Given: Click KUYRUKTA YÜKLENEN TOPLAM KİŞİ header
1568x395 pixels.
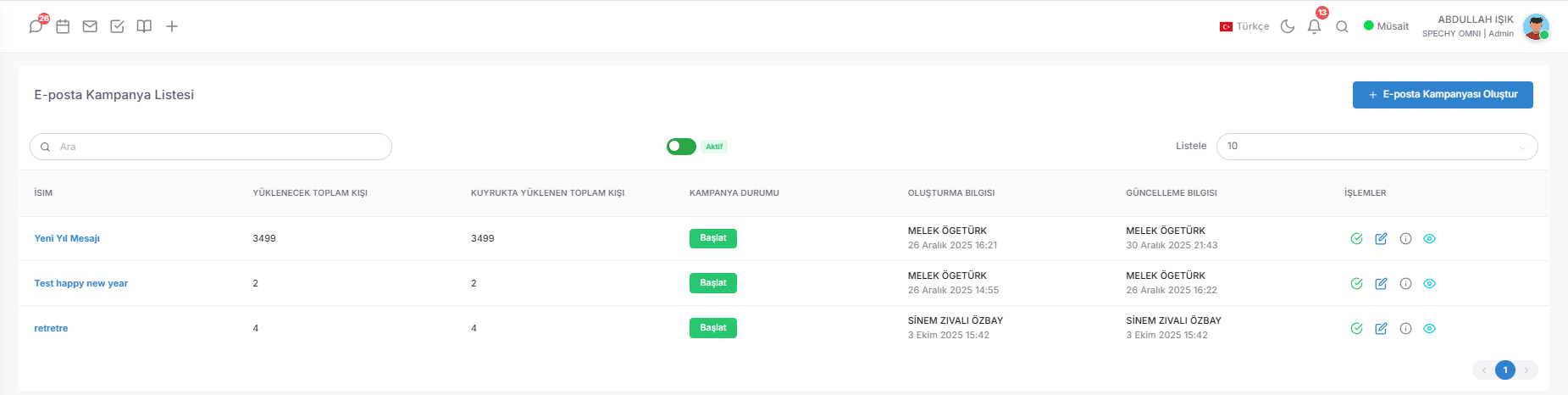Looking at the screenshot, I should click(547, 193).
